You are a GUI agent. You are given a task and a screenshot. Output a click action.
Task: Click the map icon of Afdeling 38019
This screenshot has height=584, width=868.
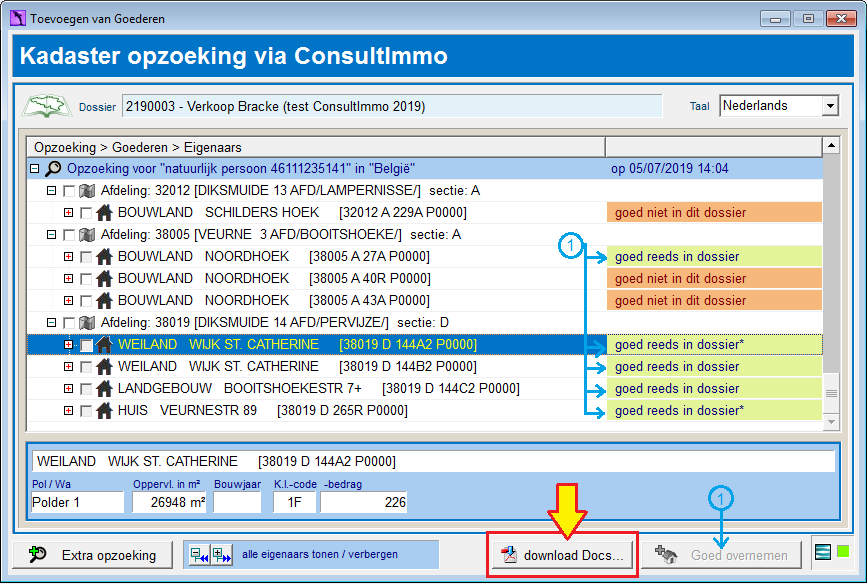(x=87, y=323)
